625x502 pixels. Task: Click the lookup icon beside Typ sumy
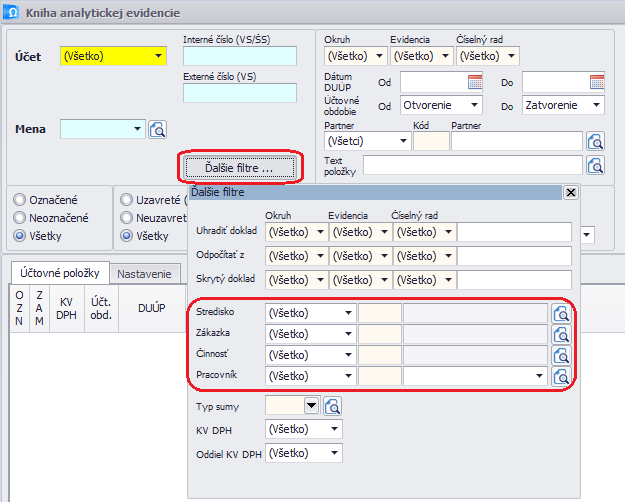coord(332,405)
